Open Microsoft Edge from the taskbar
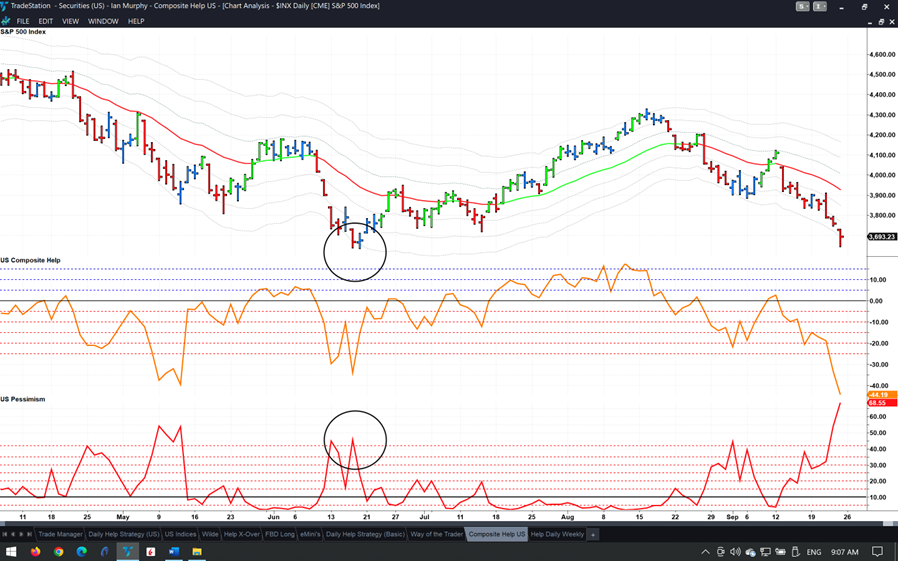 point(82,552)
